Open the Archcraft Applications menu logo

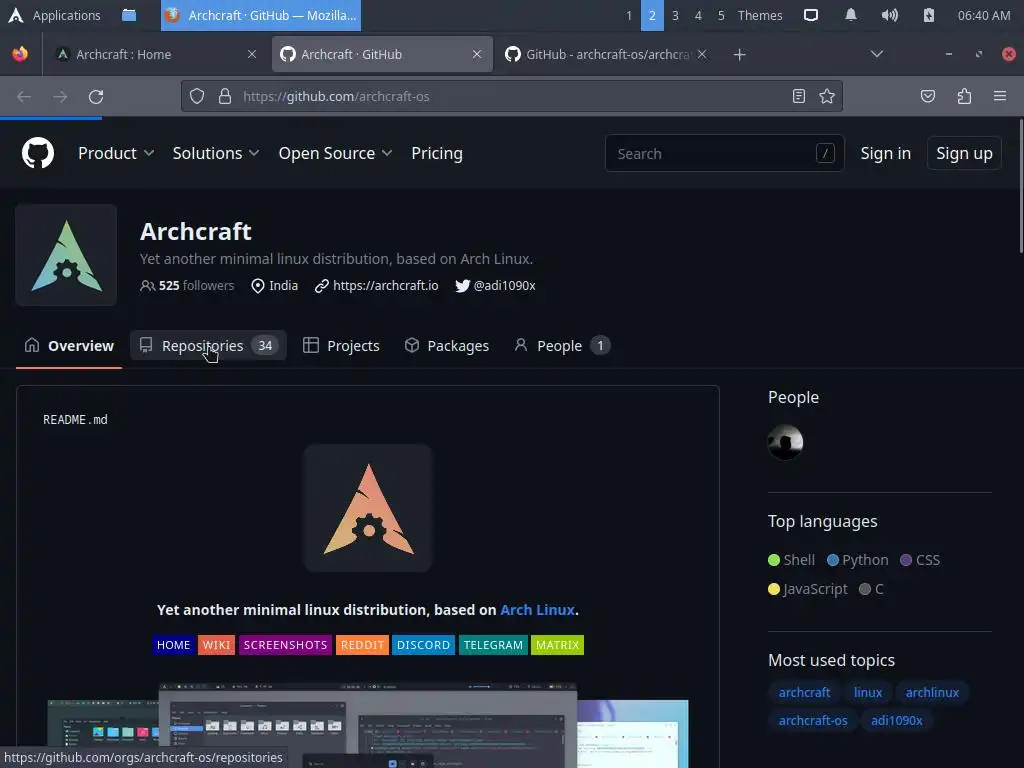click(x=16, y=15)
